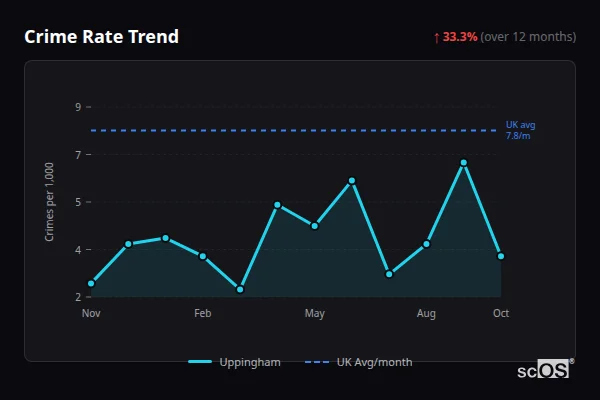
Task: Click the y-axis value '5'
Action: [78, 202]
